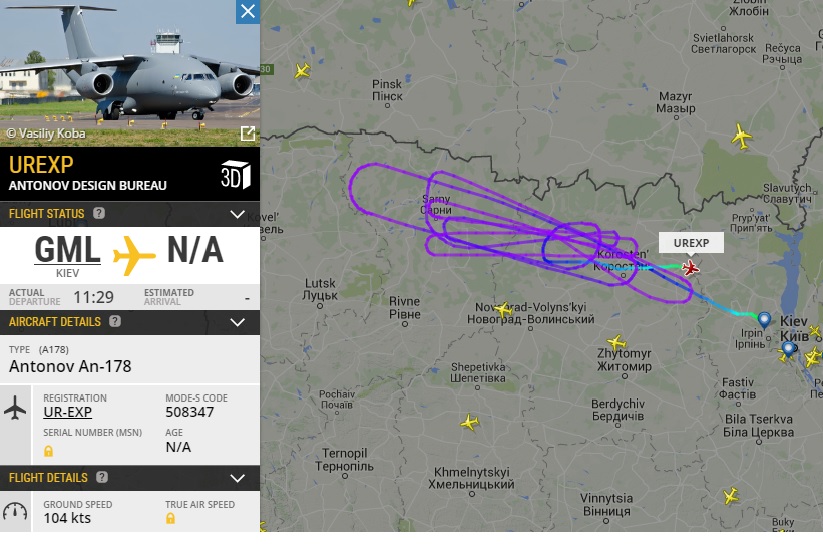Image resolution: width=823 pixels, height=545 pixels.
Task: Click the Aircraft Details help question mark
Action: pos(115,321)
